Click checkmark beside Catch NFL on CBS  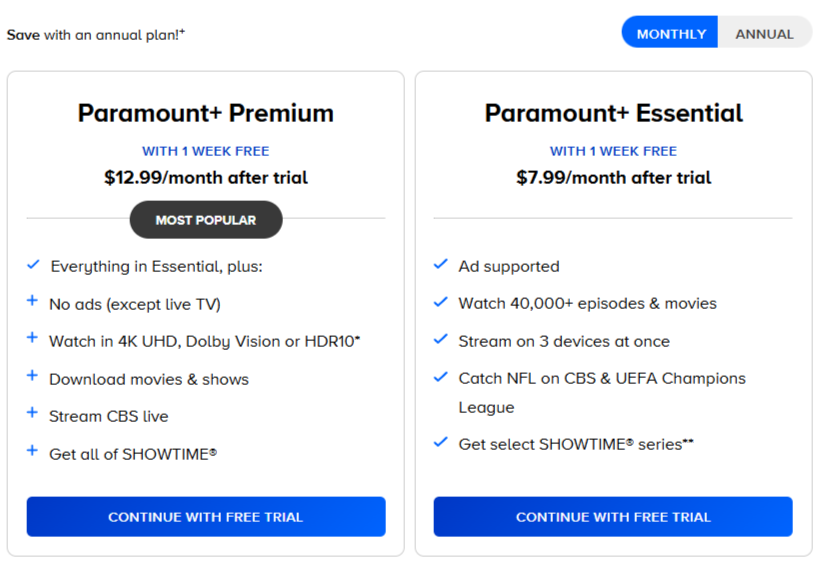click(x=440, y=377)
